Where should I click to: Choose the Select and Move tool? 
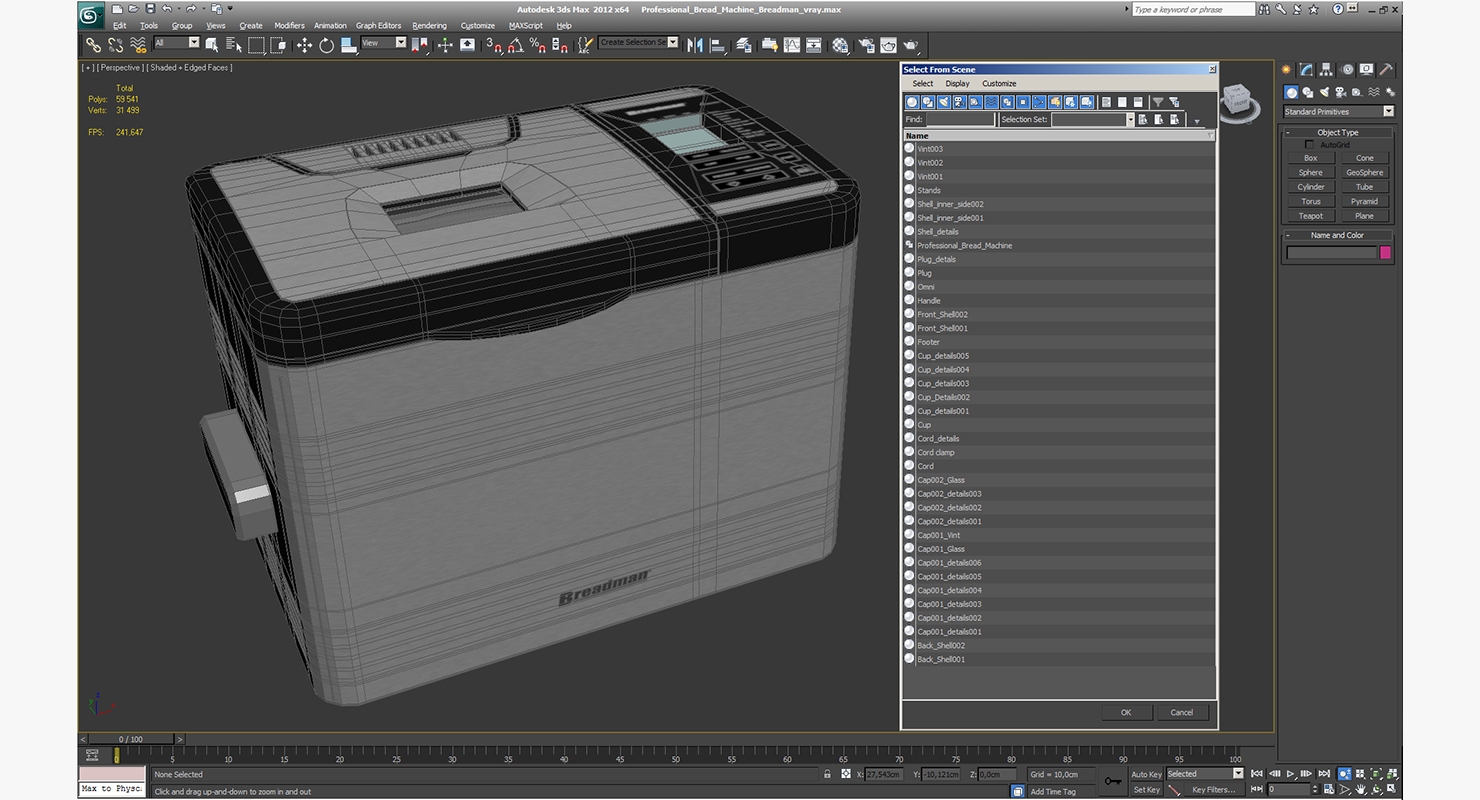point(304,45)
